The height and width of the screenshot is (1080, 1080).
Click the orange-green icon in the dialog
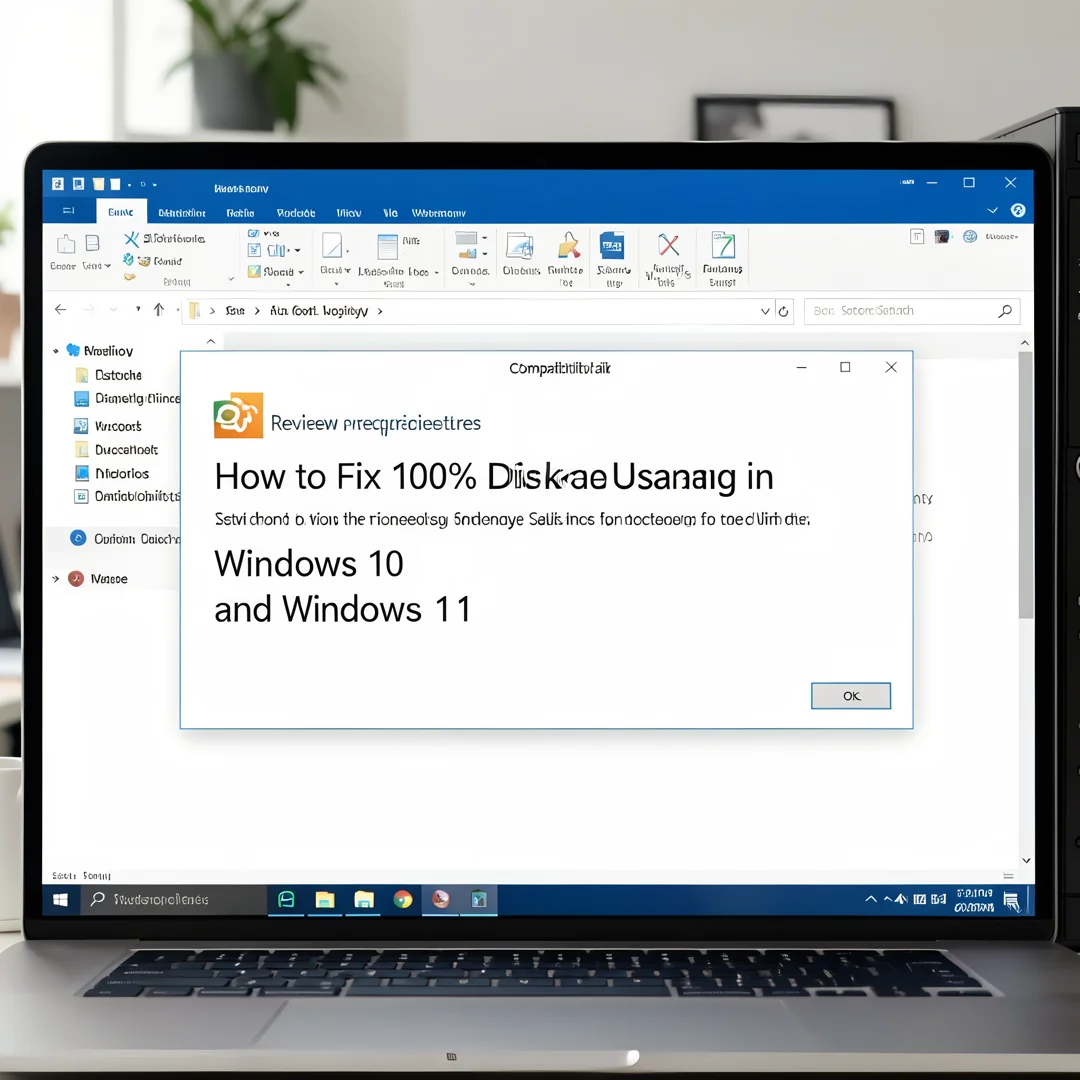click(238, 415)
